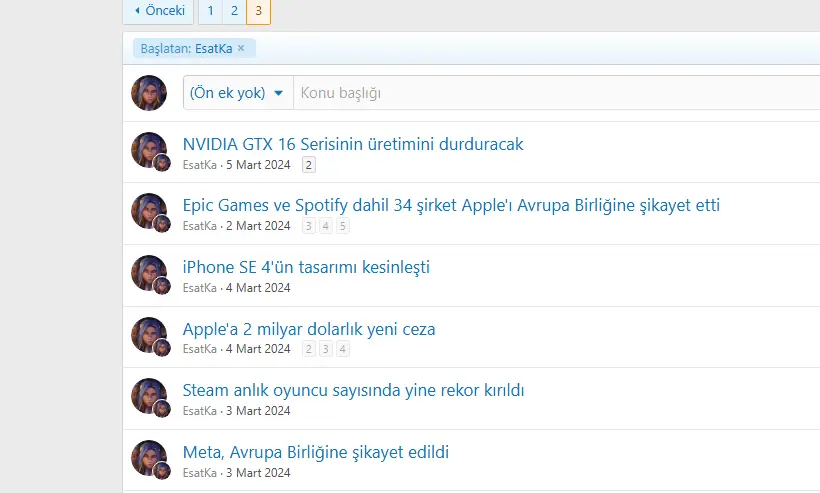
Task: Click 4 Mart 2024 date under iPhone SE 4 thread
Action: click(x=258, y=288)
